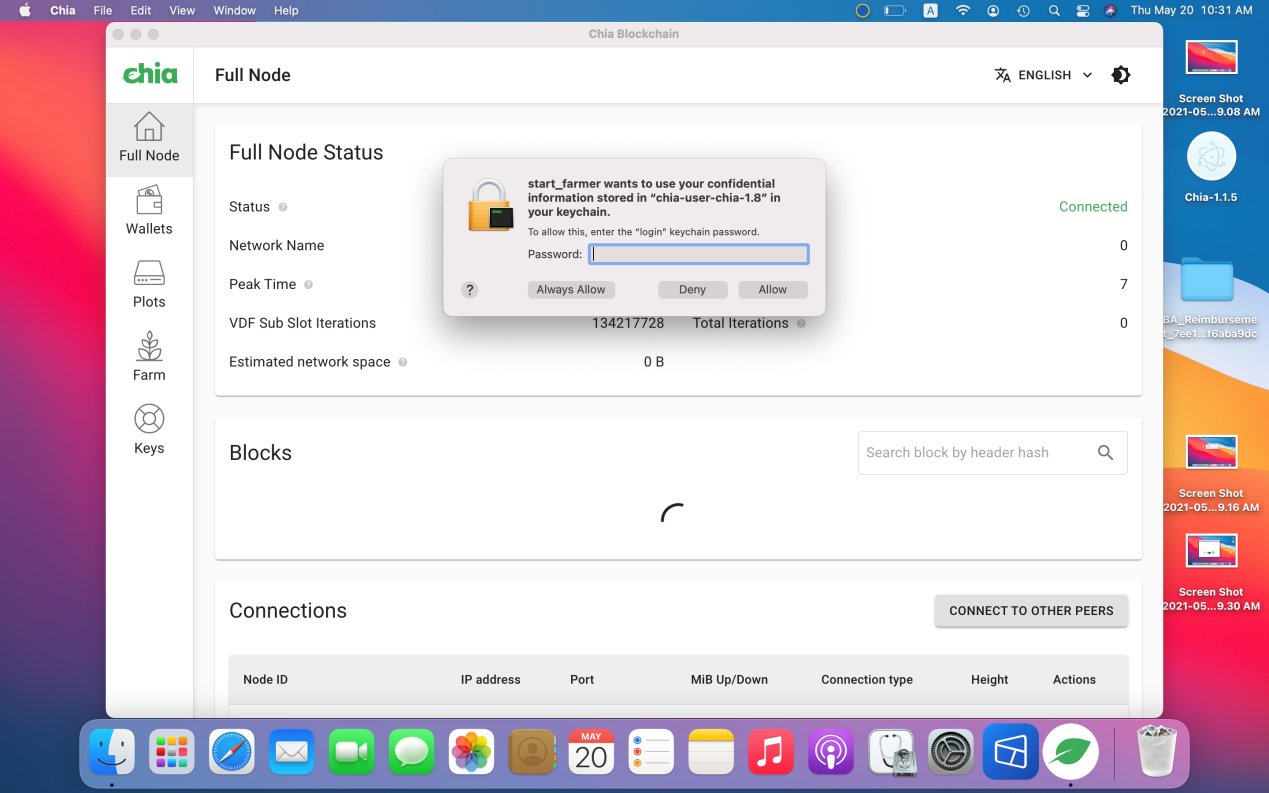This screenshot has height=793, width=1269.
Task: Open the Help menu
Action: pyautogui.click(x=286, y=10)
